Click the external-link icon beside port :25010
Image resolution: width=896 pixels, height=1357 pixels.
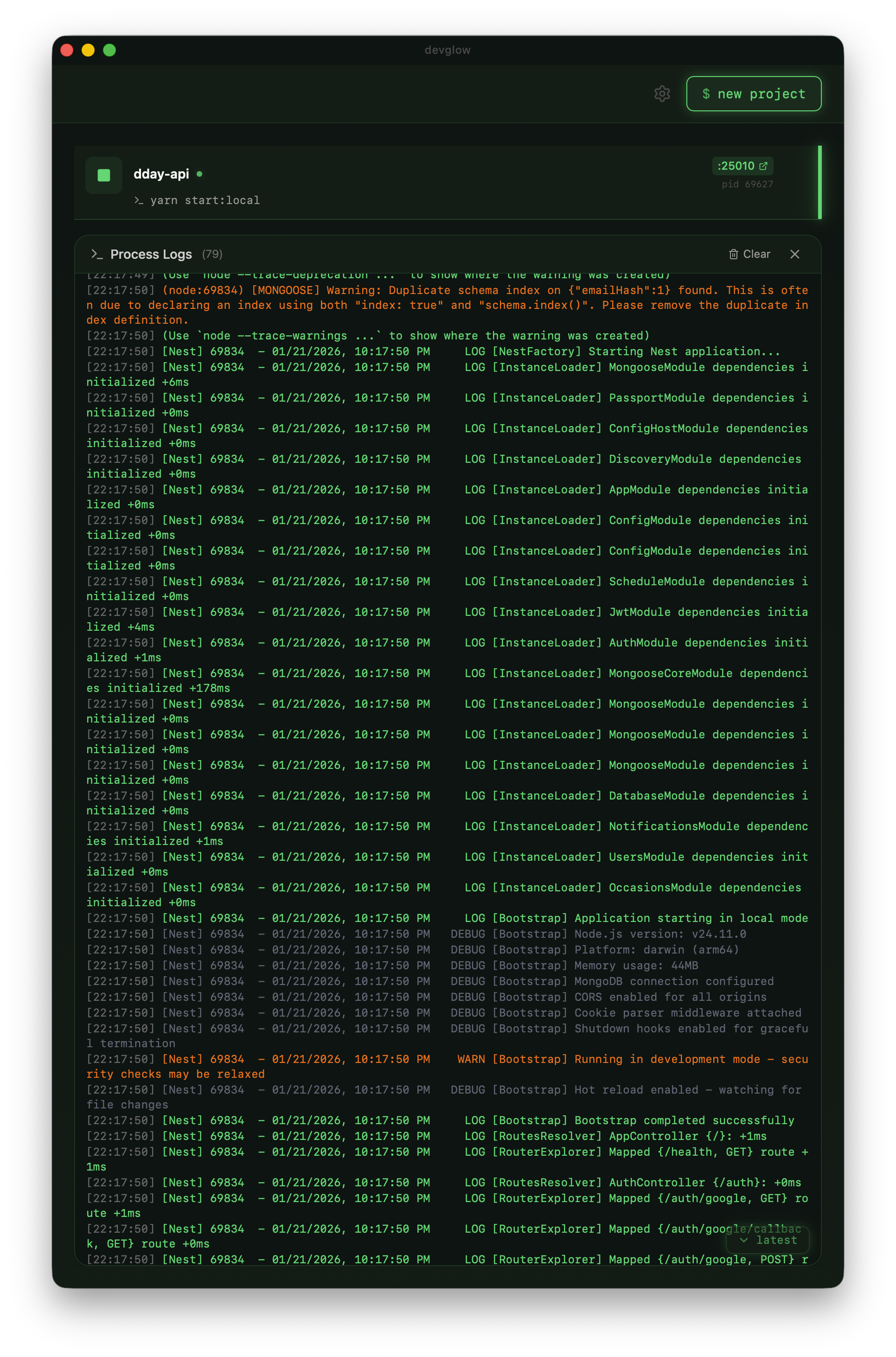click(x=764, y=166)
